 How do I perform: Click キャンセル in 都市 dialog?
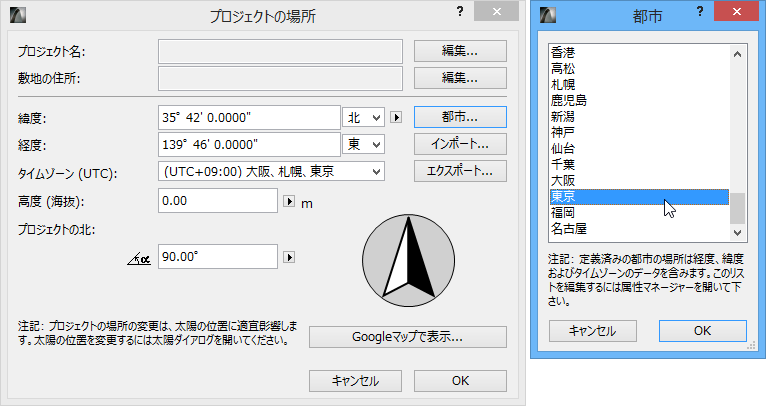click(x=593, y=331)
